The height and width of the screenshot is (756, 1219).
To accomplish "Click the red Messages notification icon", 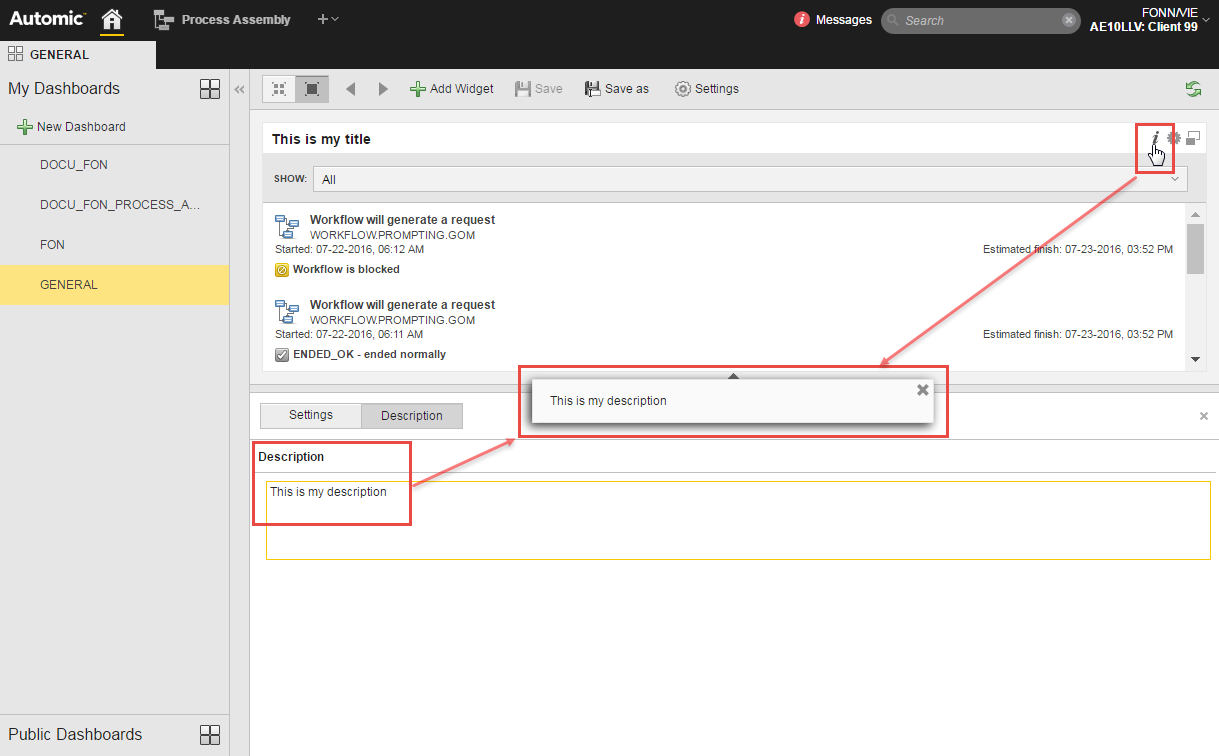I will 802,20.
